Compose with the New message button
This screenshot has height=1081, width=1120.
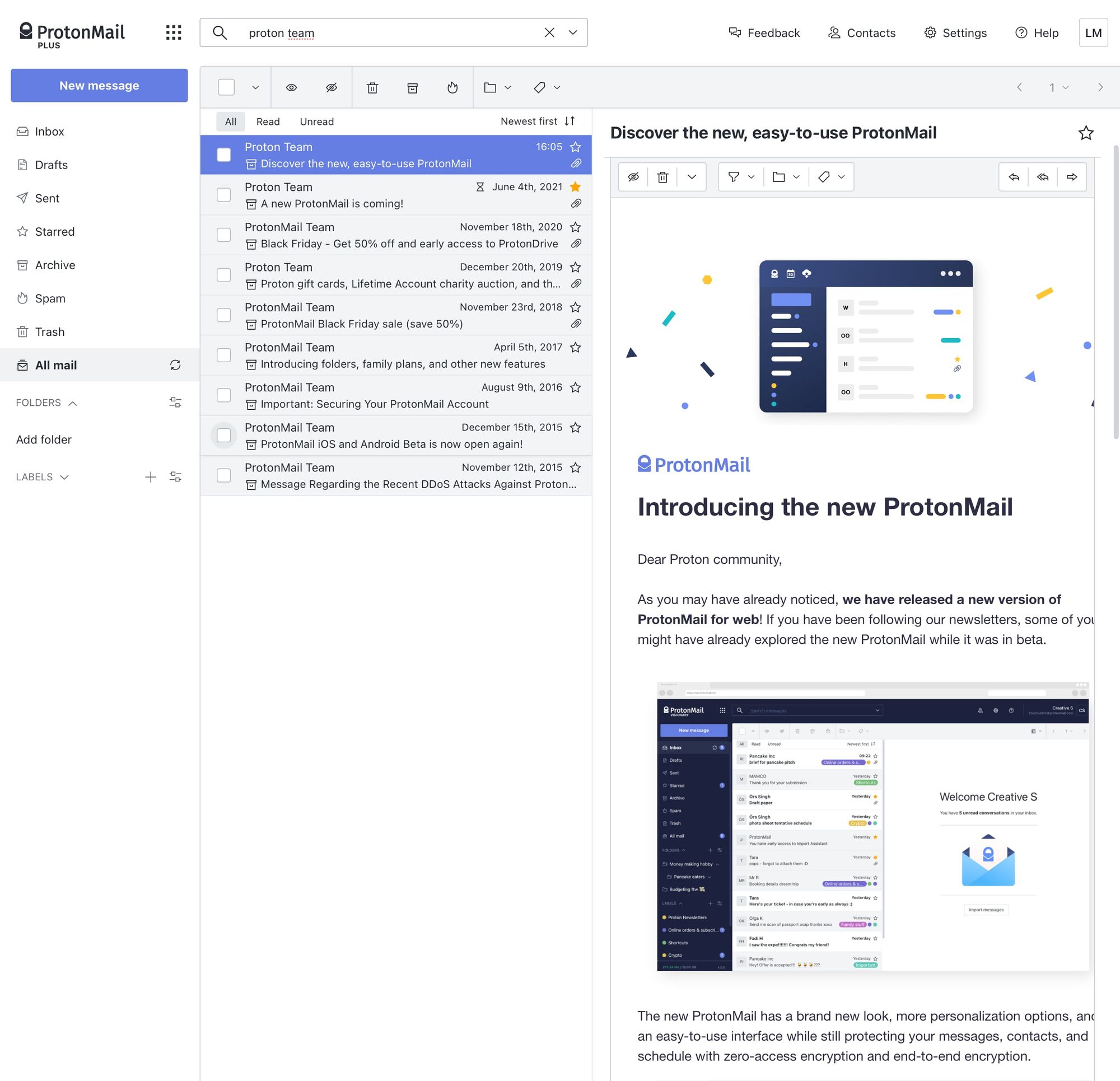100,85
